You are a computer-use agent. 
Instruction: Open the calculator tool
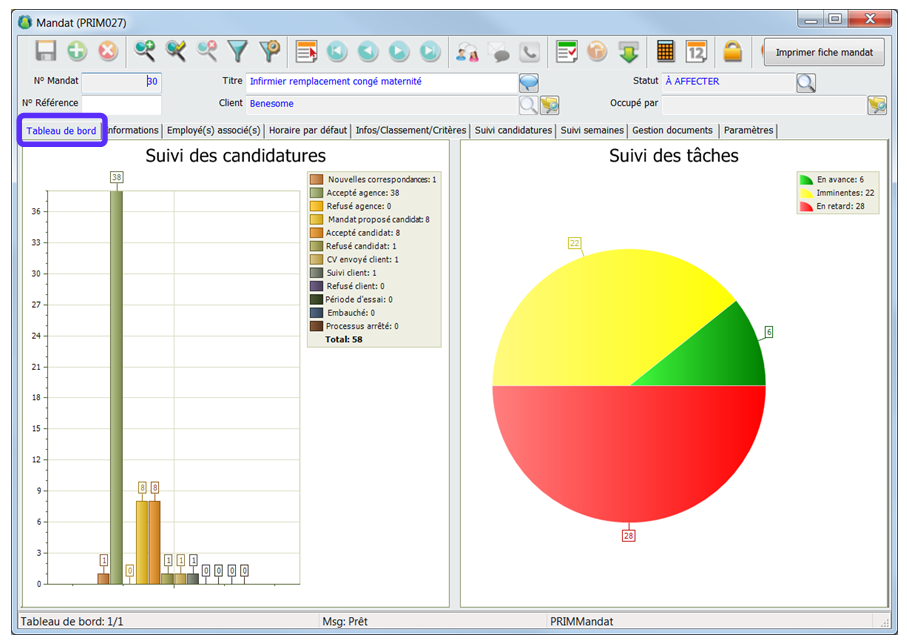665,52
